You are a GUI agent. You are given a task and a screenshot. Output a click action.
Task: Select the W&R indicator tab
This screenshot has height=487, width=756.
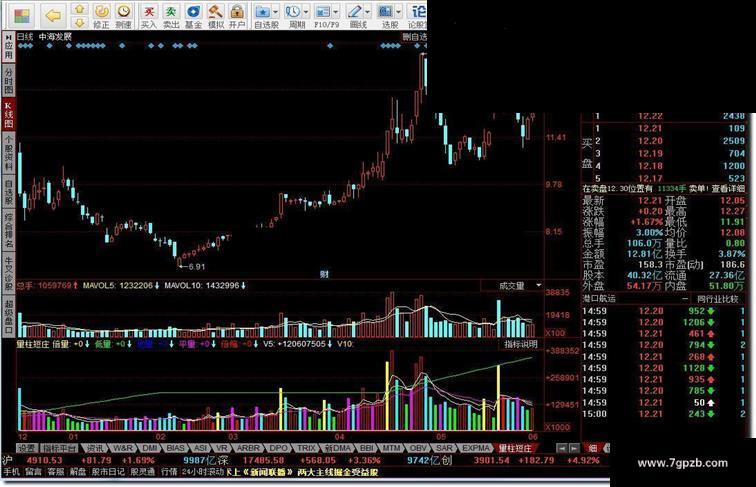[123, 448]
